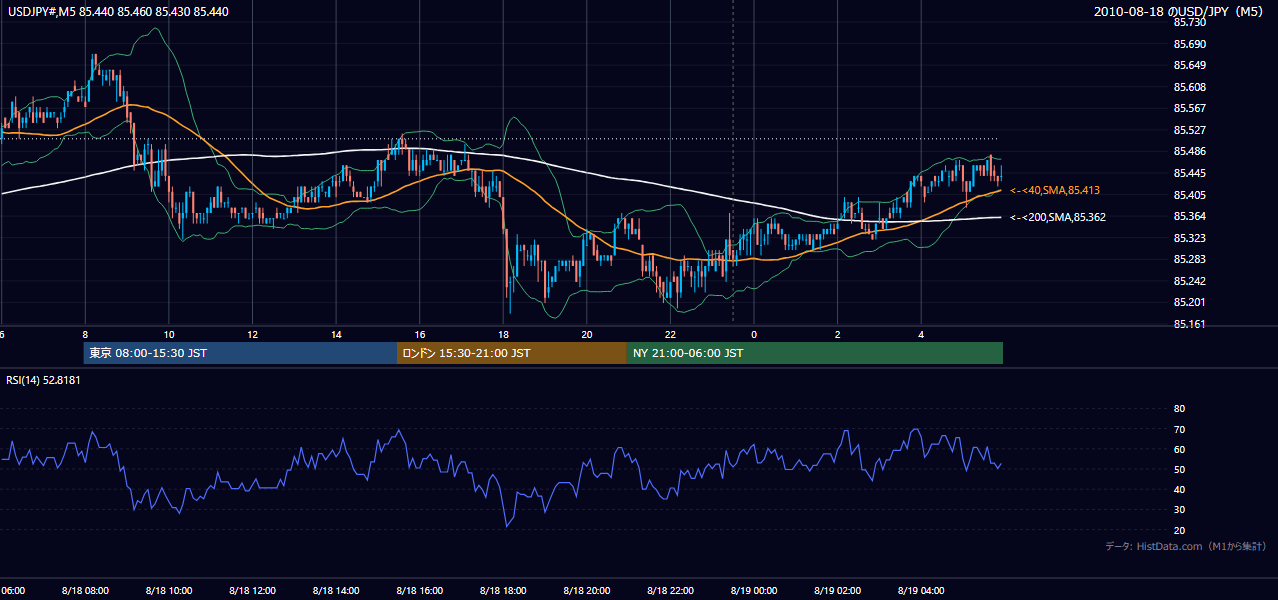The image size is (1278, 600).
Task: Click hour tick 20 under the price chart
Action: pyautogui.click(x=587, y=334)
